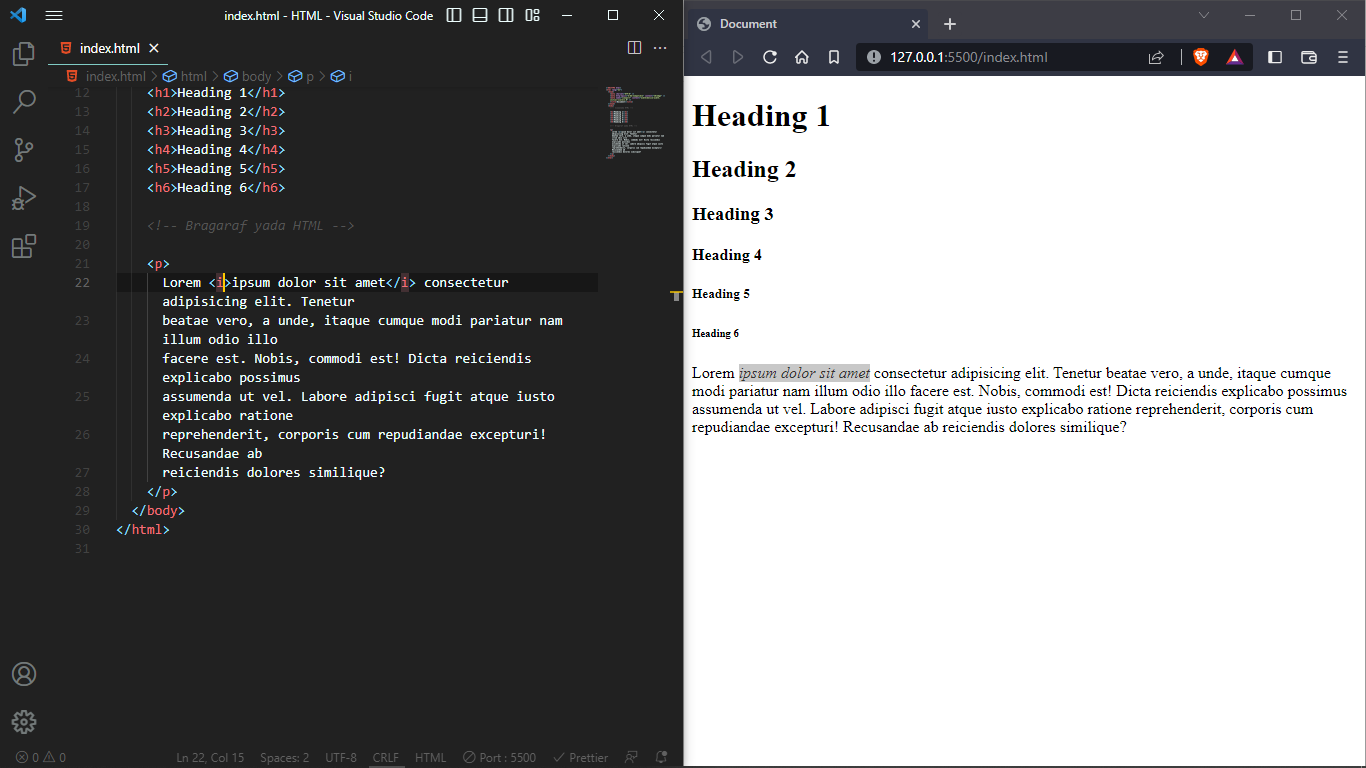Go to the browser home page
Viewport: 1366px width, 768px height.
point(802,57)
